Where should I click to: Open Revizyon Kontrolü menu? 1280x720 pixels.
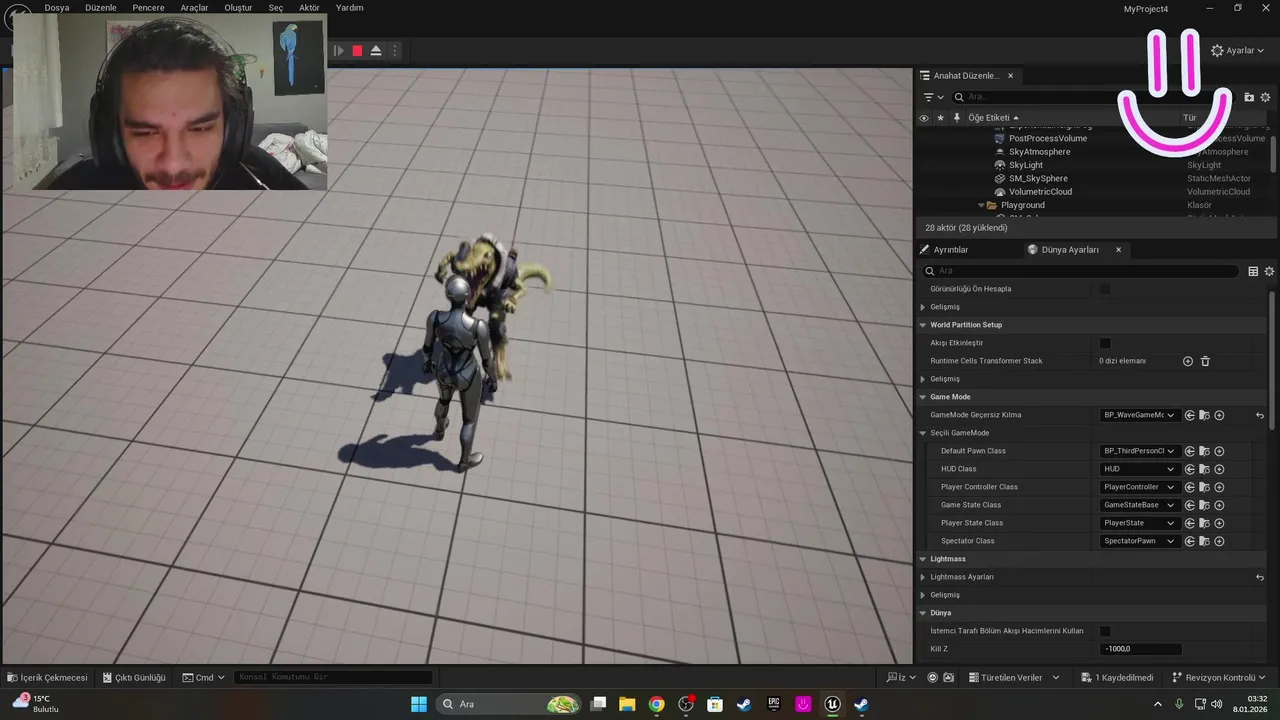coord(1220,677)
